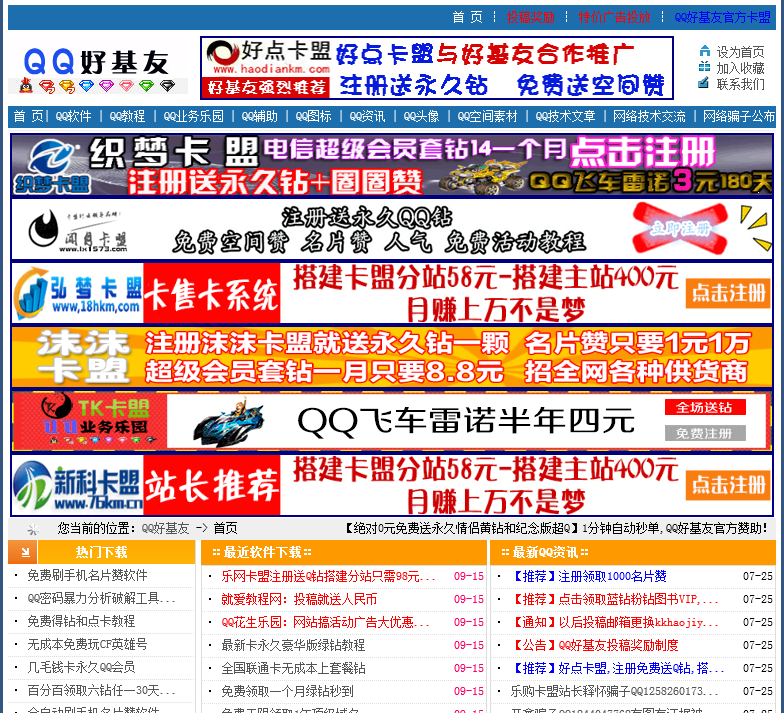784x713 pixels.
Task: Open 【公告】QQ好基友投稿奖励制度 news
Action: 594,646
